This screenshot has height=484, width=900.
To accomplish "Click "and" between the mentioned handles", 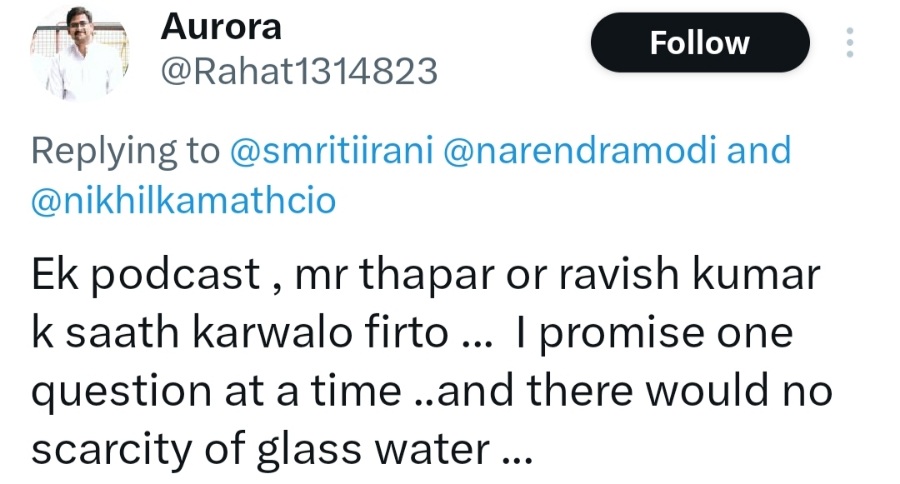I will pos(758,151).
